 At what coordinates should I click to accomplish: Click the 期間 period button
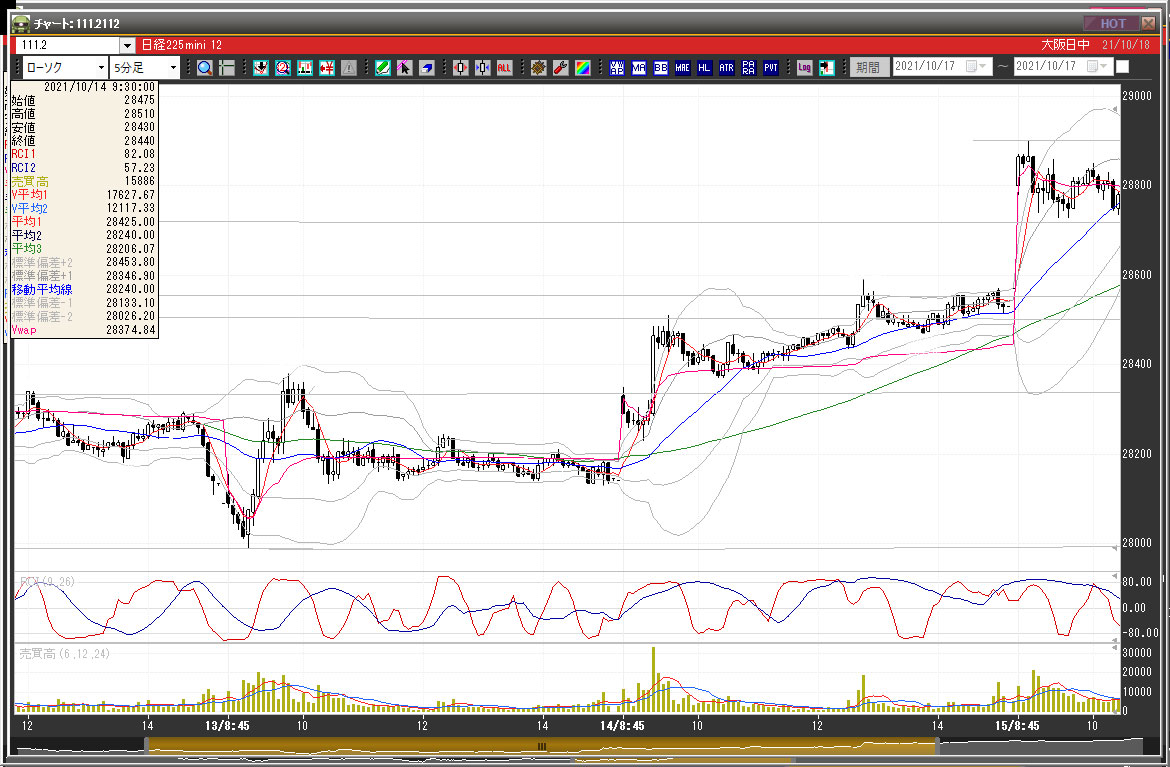pos(869,67)
